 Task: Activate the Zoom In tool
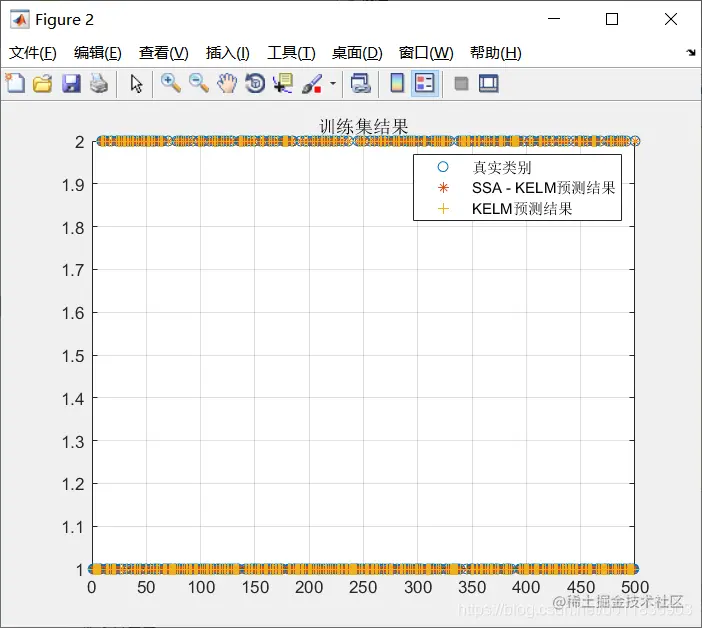pyautogui.click(x=171, y=84)
